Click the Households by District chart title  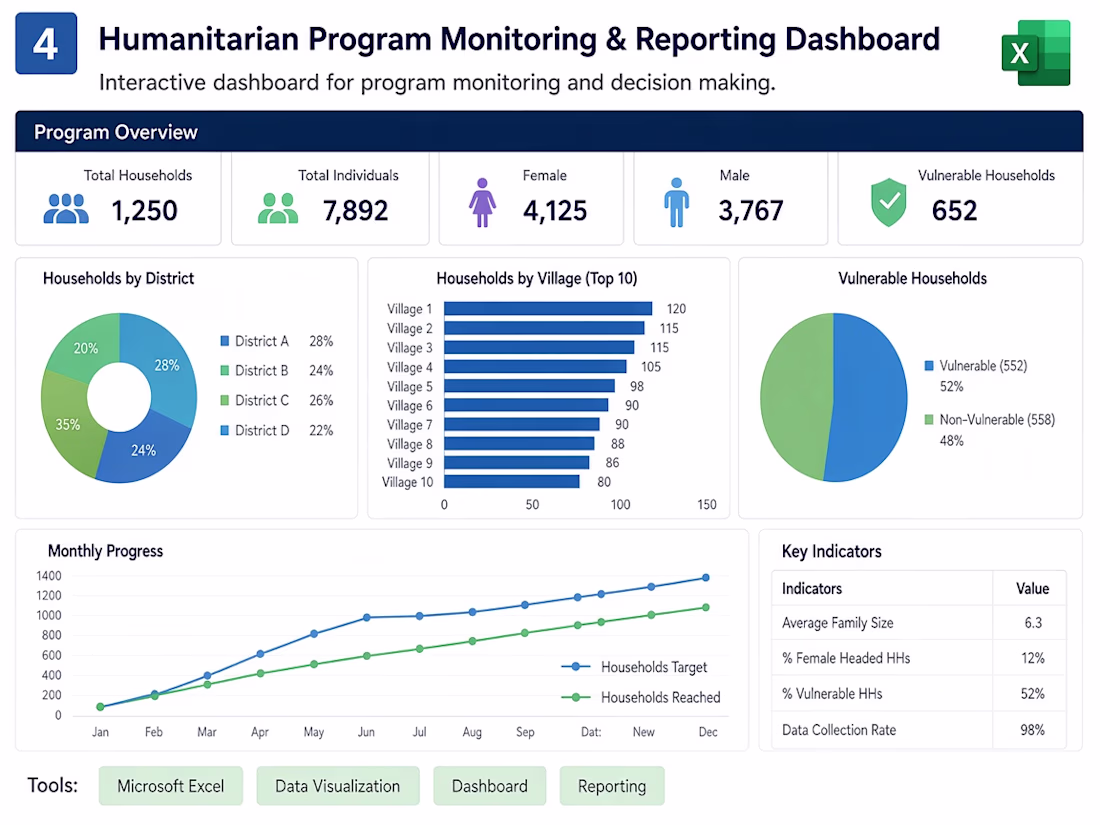[x=119, y=279]
